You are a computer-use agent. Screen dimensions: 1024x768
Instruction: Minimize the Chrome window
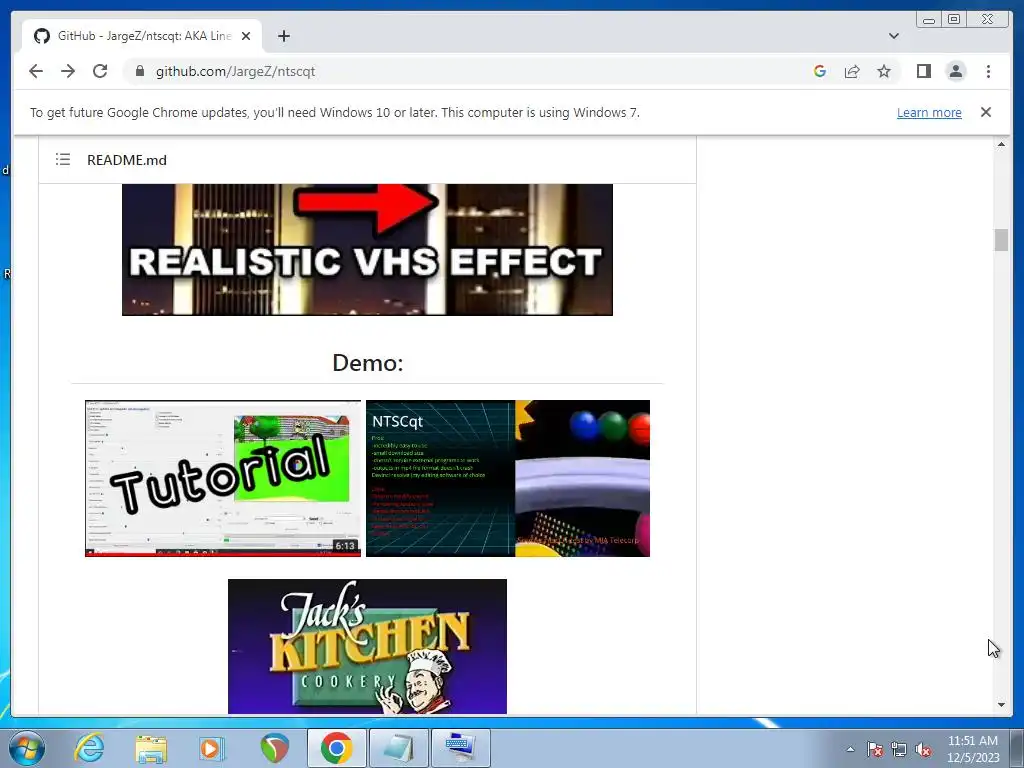pyautogui.click(x=929, y=20)
